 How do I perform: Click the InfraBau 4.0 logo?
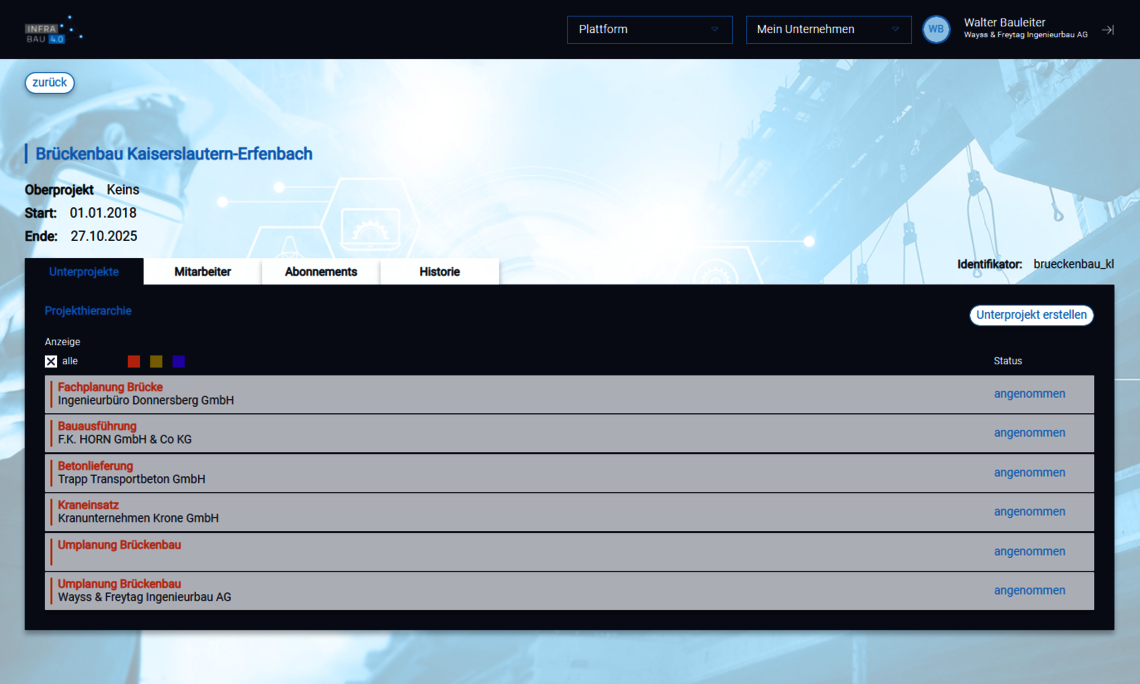53,31
